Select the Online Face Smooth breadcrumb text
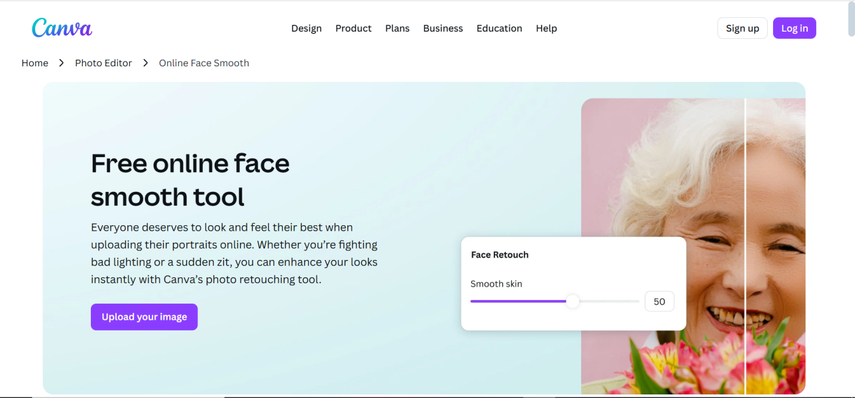855x398 pixels. [x=204, y=63]
